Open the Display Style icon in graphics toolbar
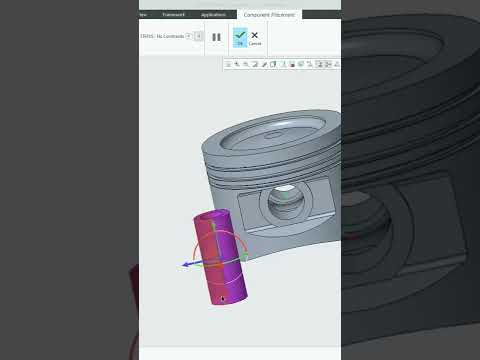Screen dimensions: 480x360 coord(273,64)
